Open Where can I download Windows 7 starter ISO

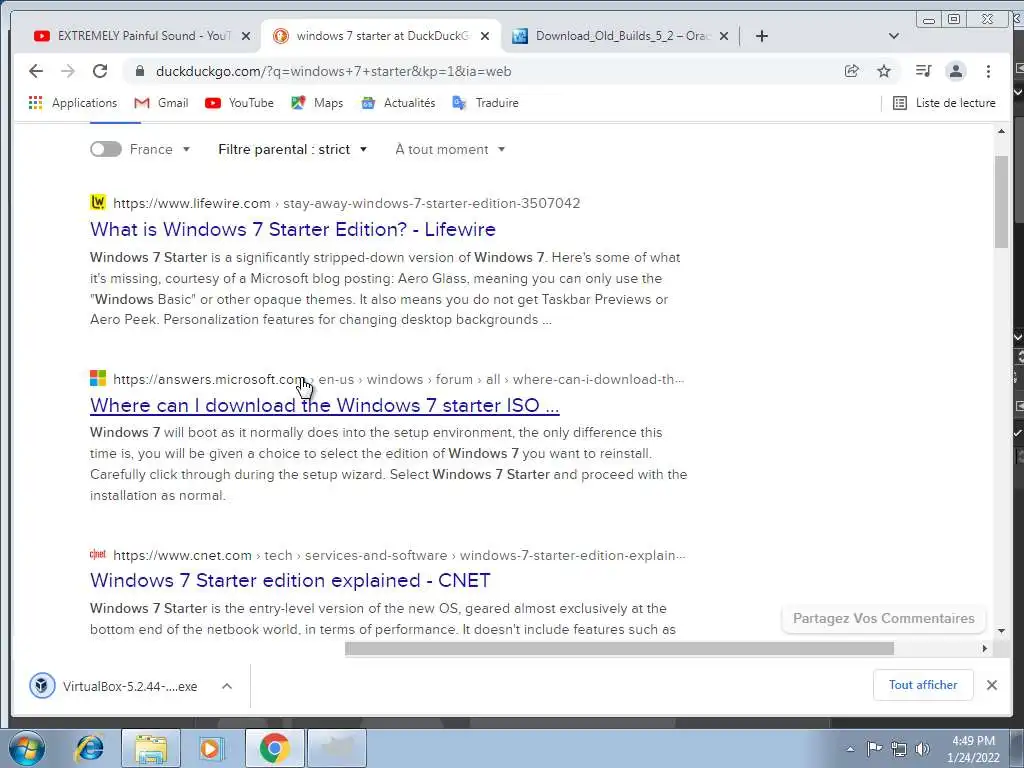pos(325,405)
